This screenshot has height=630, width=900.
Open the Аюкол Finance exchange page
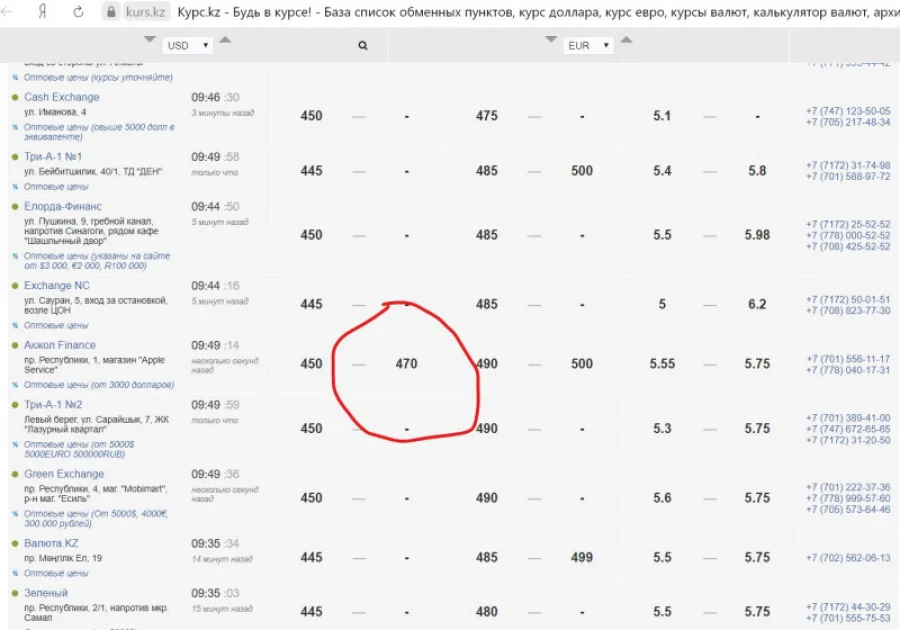[60, 345]
